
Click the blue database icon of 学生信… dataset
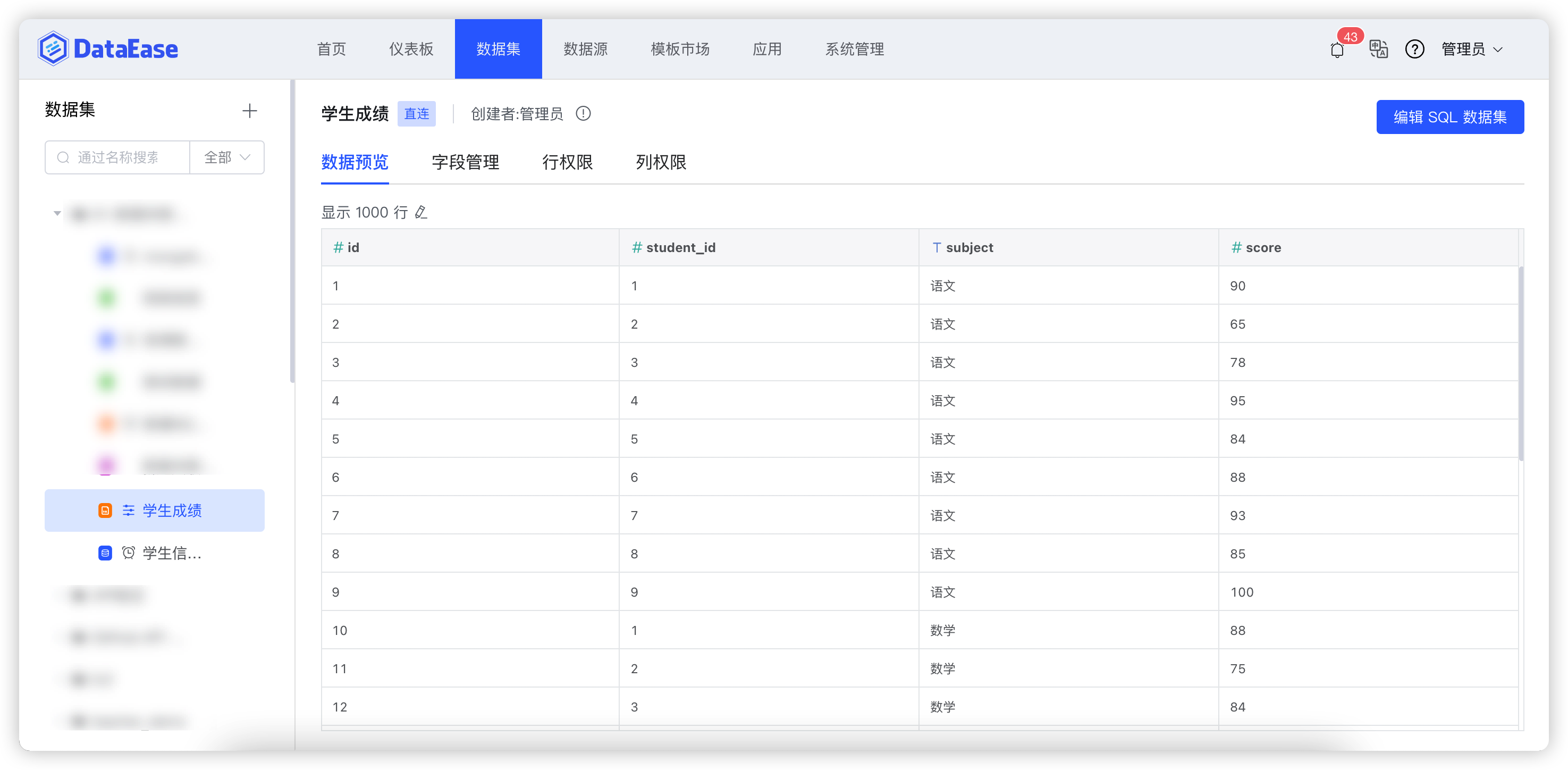tap(105, 553)
